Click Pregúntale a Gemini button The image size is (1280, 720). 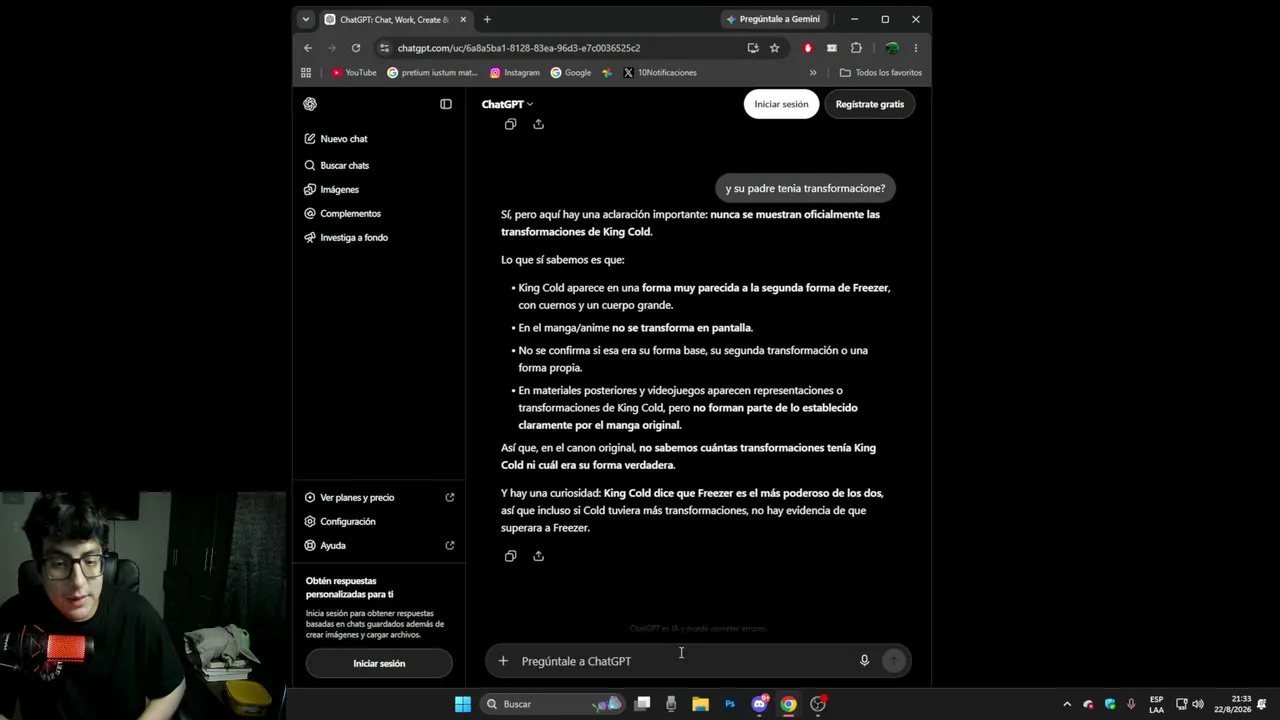coord(773,19)
